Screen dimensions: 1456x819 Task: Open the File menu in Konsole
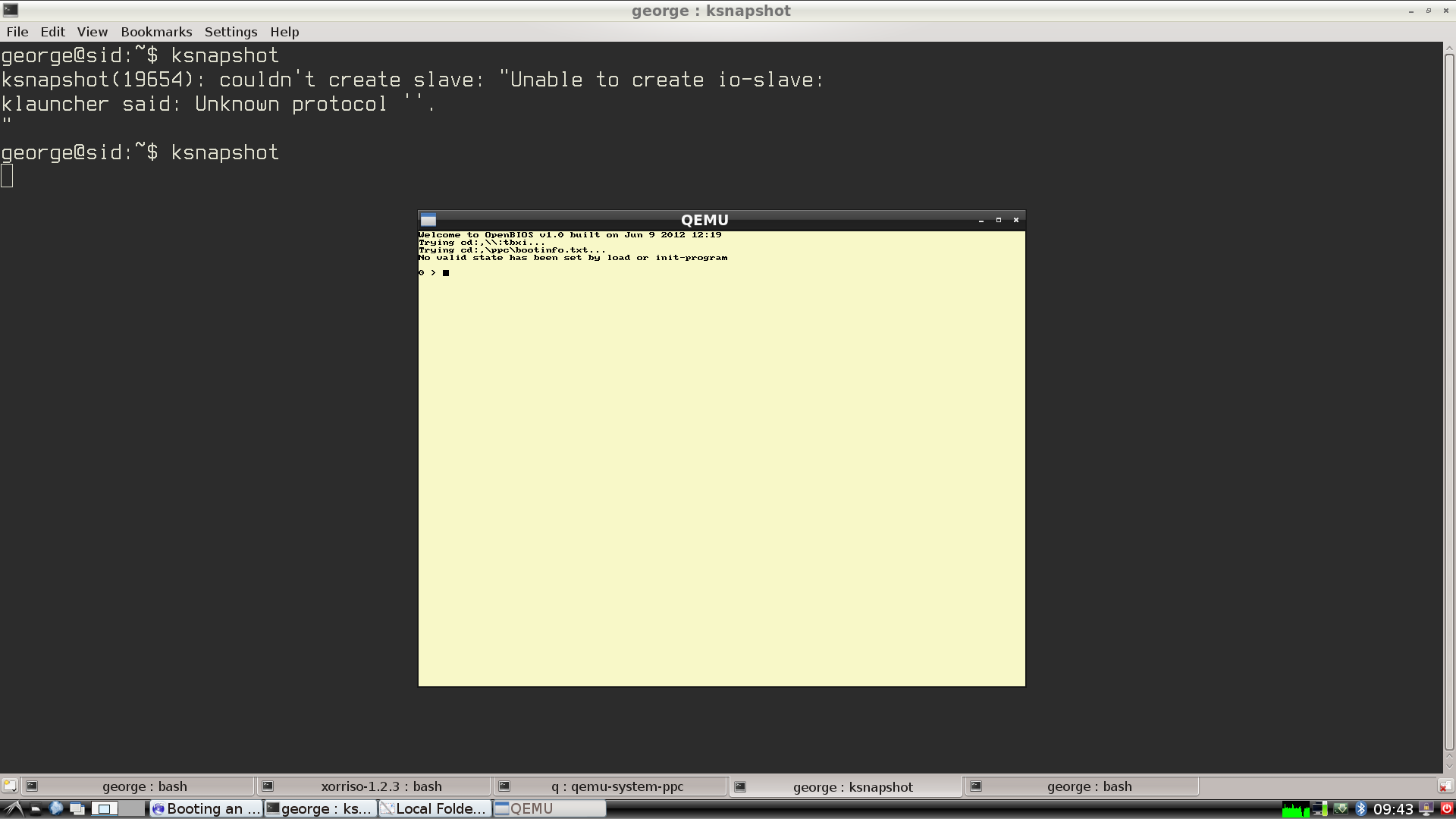tap(17, 32)
